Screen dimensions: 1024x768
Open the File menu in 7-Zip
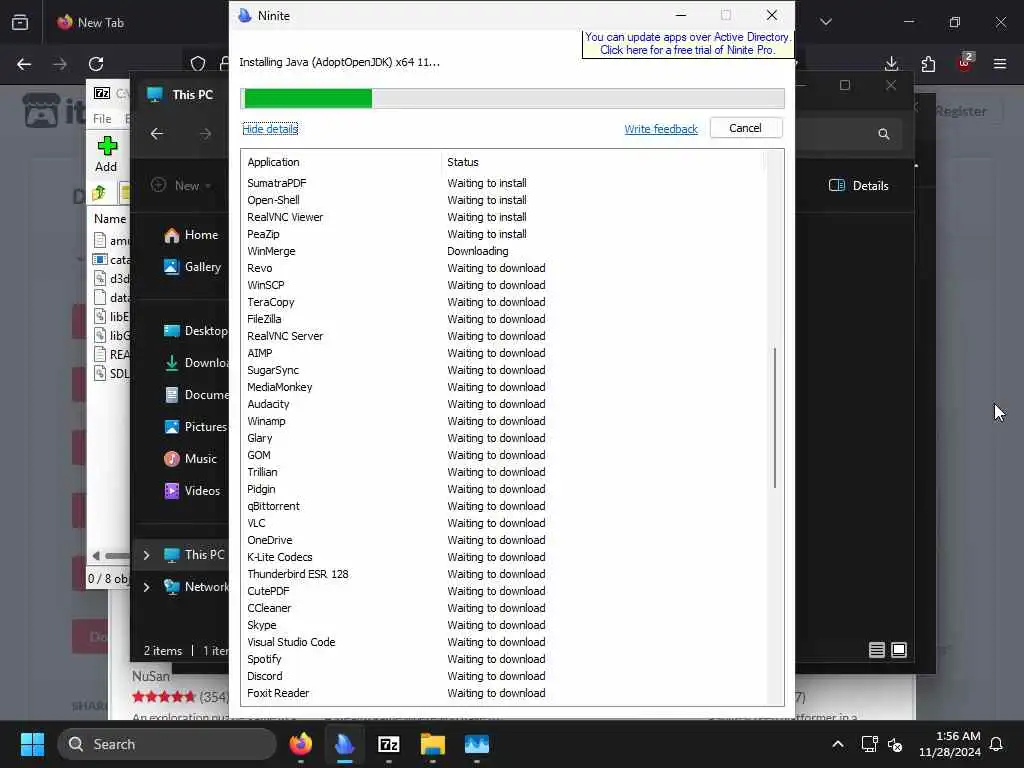102,119
